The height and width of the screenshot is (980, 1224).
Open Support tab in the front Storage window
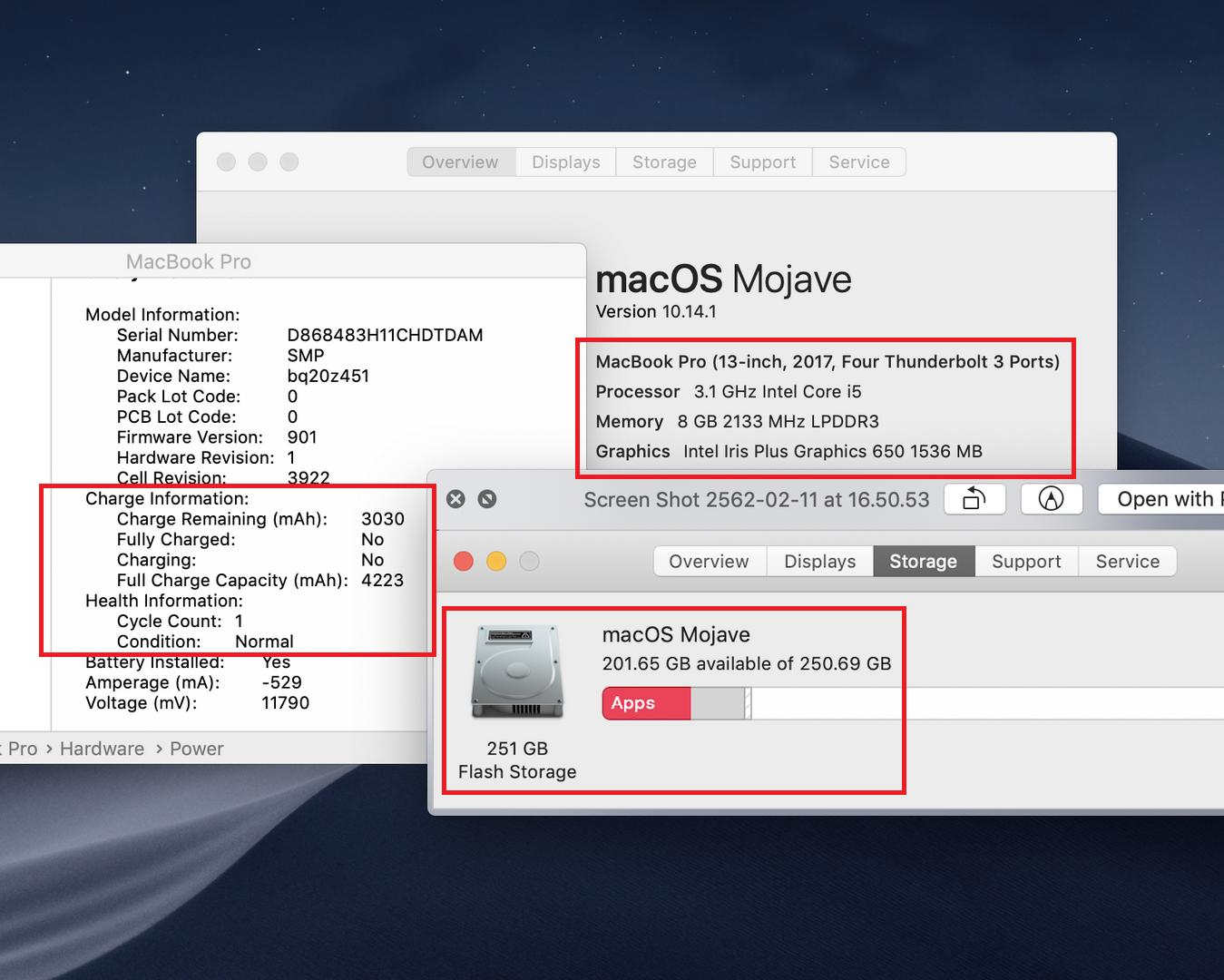pyautogui.click(x=1026, y=562)
